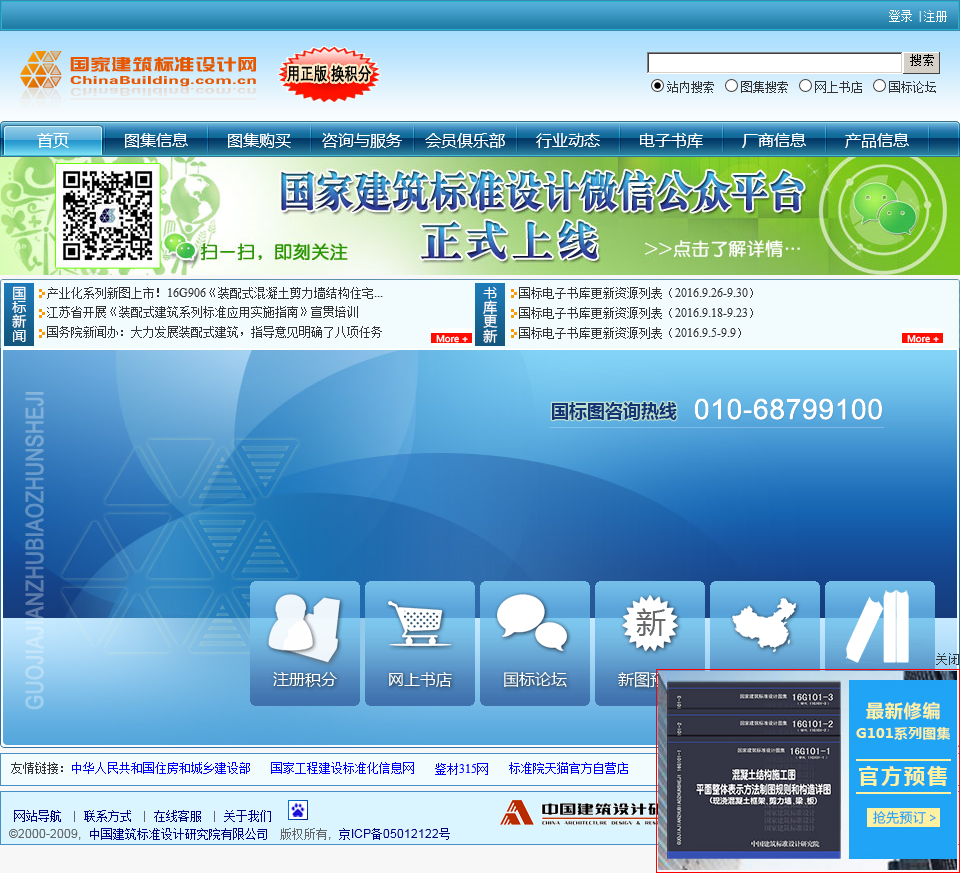Click the Baidu paw icon in footer

(x=298, y=810)
